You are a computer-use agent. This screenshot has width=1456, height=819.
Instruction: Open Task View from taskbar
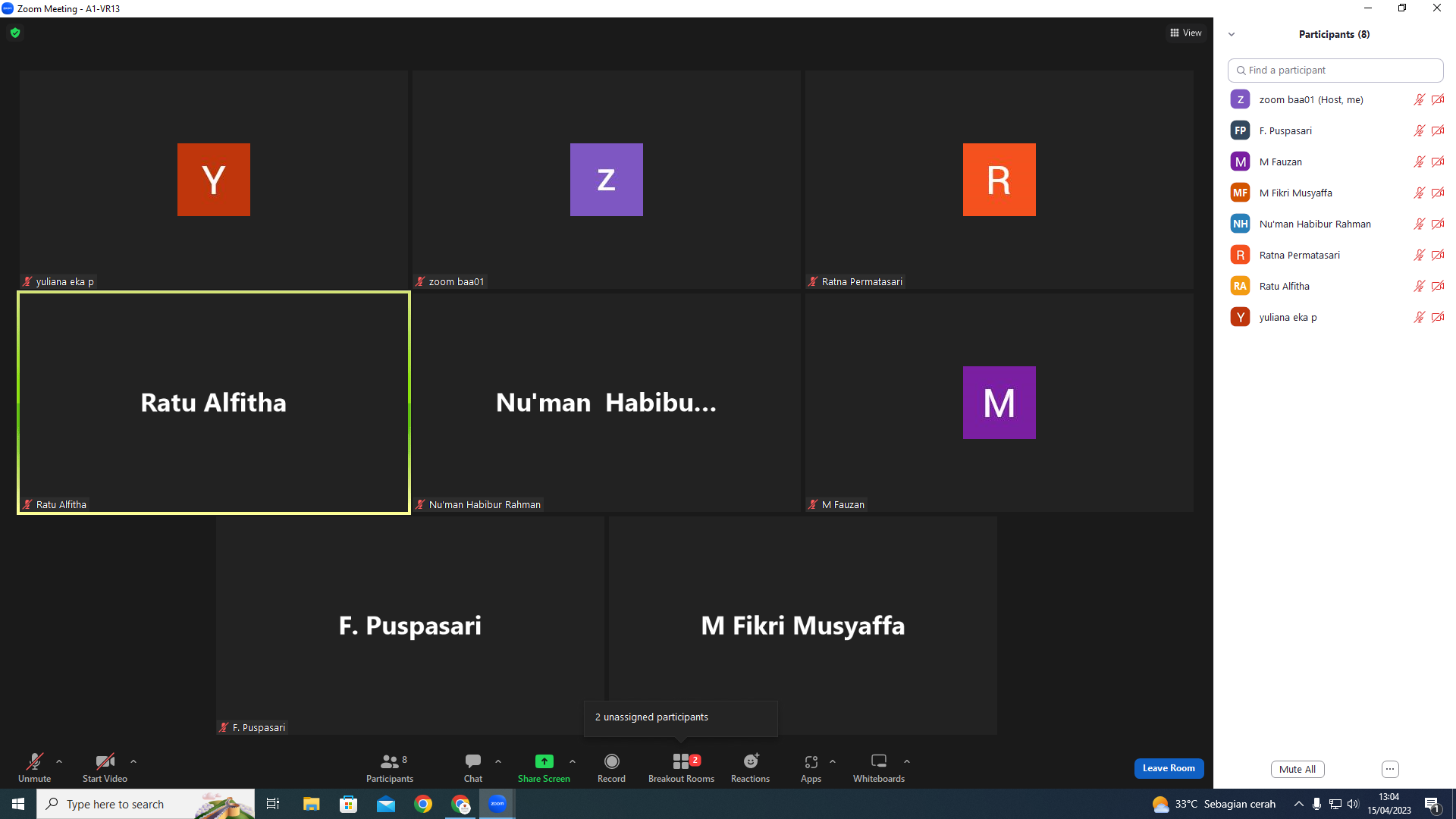coord(273,804)
